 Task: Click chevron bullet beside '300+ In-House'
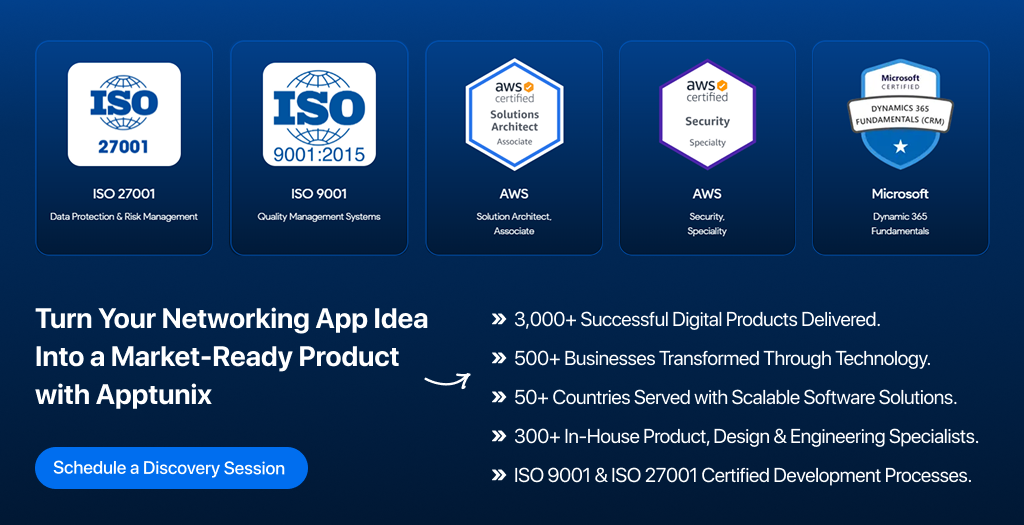(x=499, y=437)
